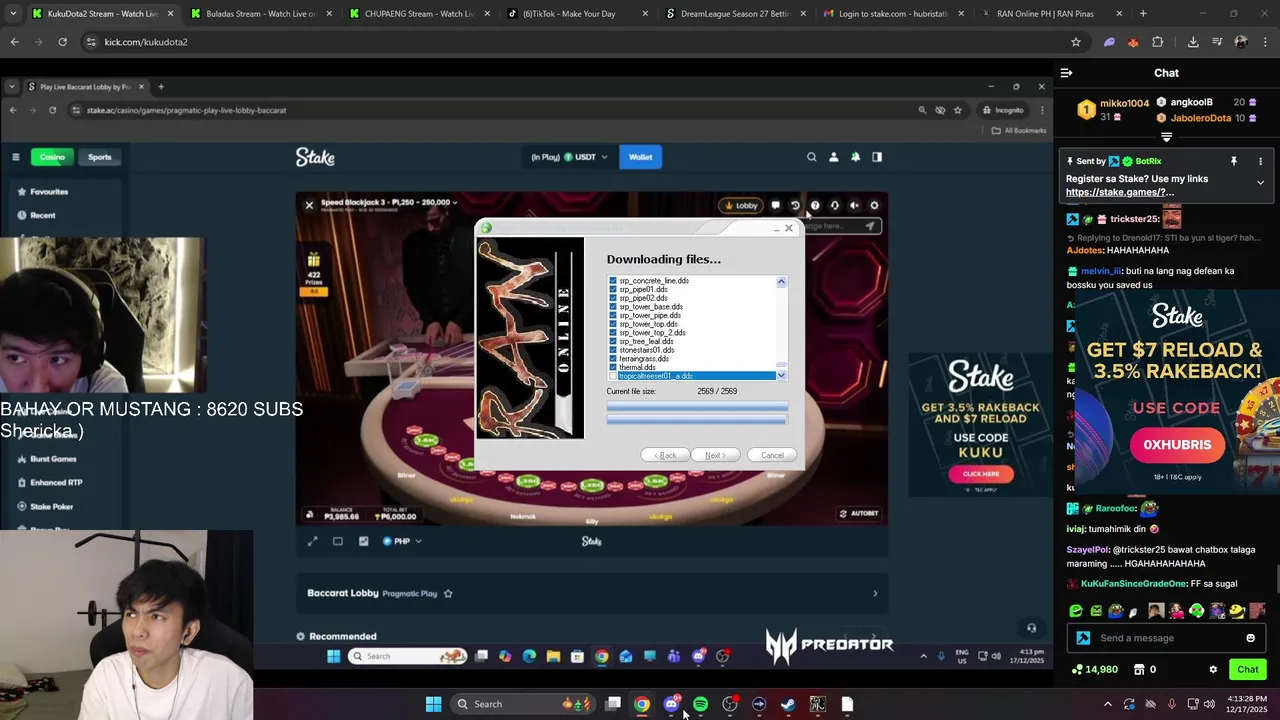The height and width of the screenshot is (720, 1280).
Task: Open the Lobby button in blackjack
Action: pyautogui.click(x=741, y=205)
